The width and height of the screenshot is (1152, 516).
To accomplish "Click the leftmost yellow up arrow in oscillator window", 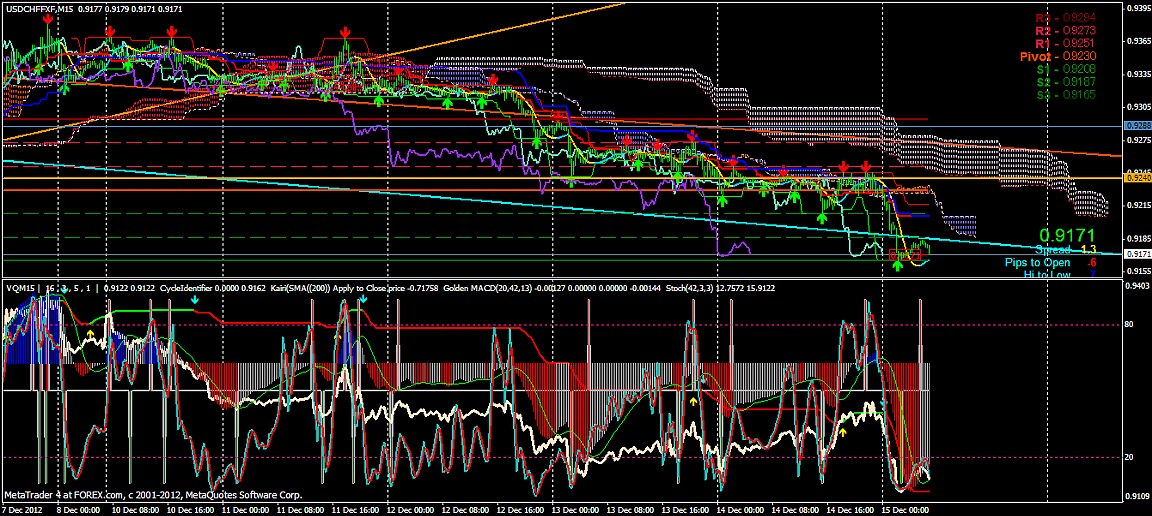I will click(90, 333).
